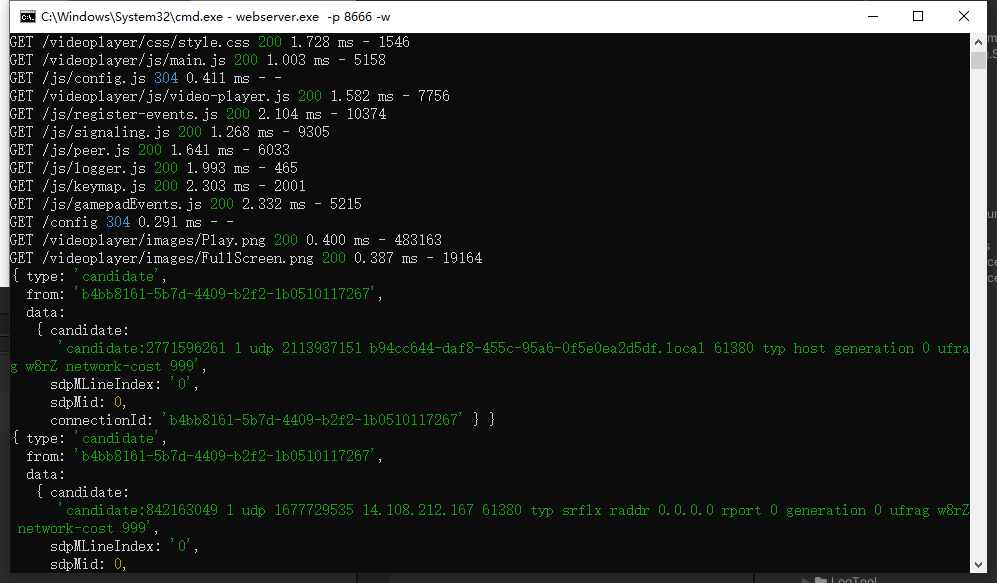Close the cmd.exe webserver window
This screenshot has width=997, height=583.
coord(964,17)
